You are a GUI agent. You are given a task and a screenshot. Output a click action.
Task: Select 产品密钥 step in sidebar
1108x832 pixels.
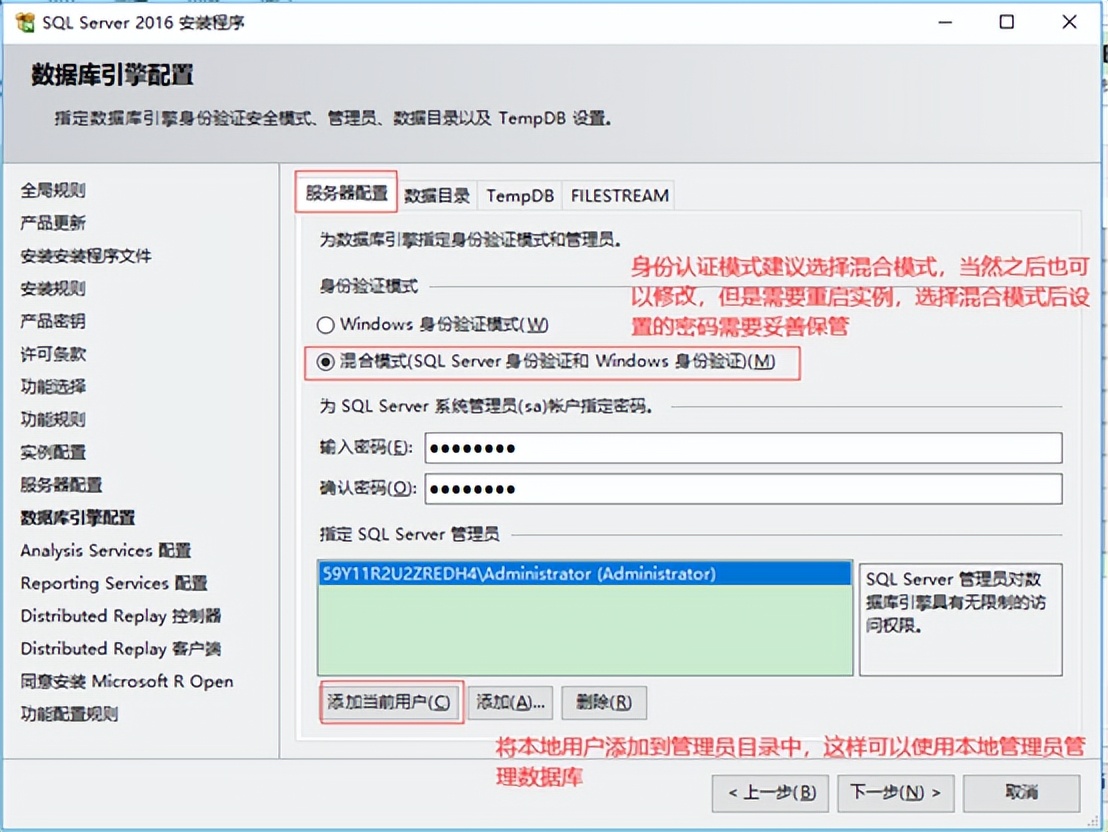[x=53, y=321]
